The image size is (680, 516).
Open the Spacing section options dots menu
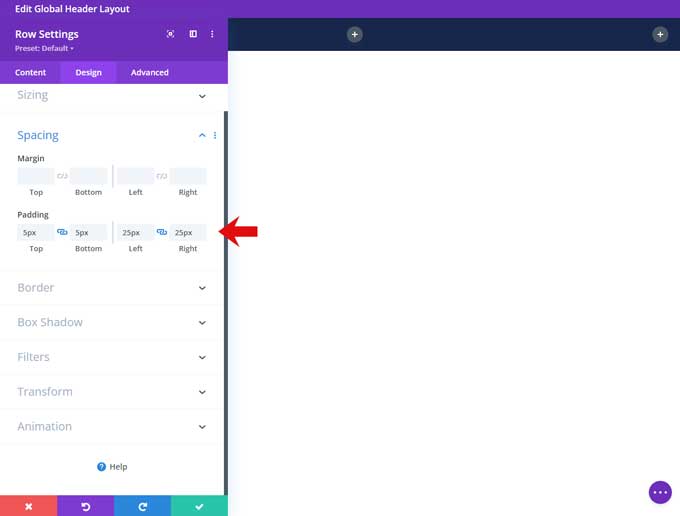215,135
